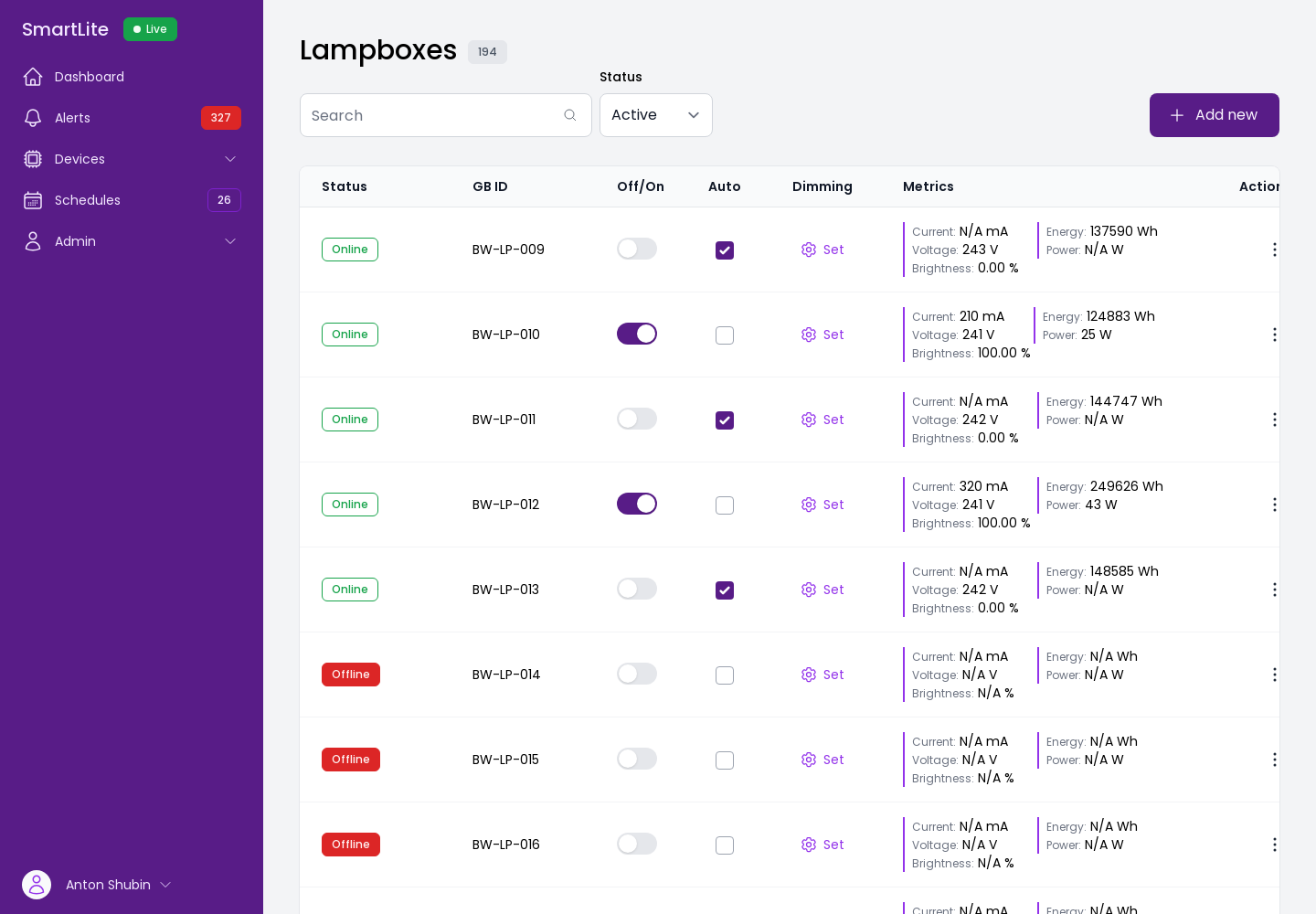Open row actions menu for BW-LP-014
The width and height of the screenshot is (1316, 914).
(1274, 675)
